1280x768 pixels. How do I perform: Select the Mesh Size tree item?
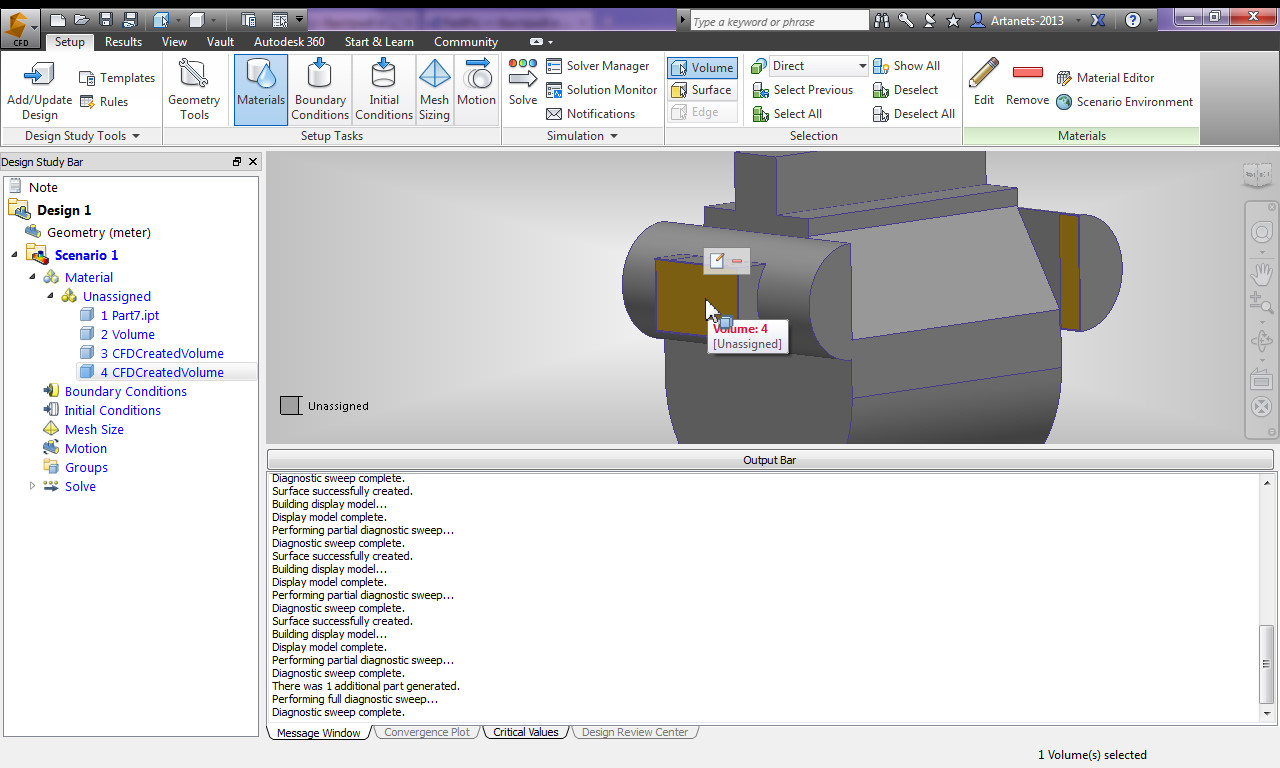(x=94, y=429)
